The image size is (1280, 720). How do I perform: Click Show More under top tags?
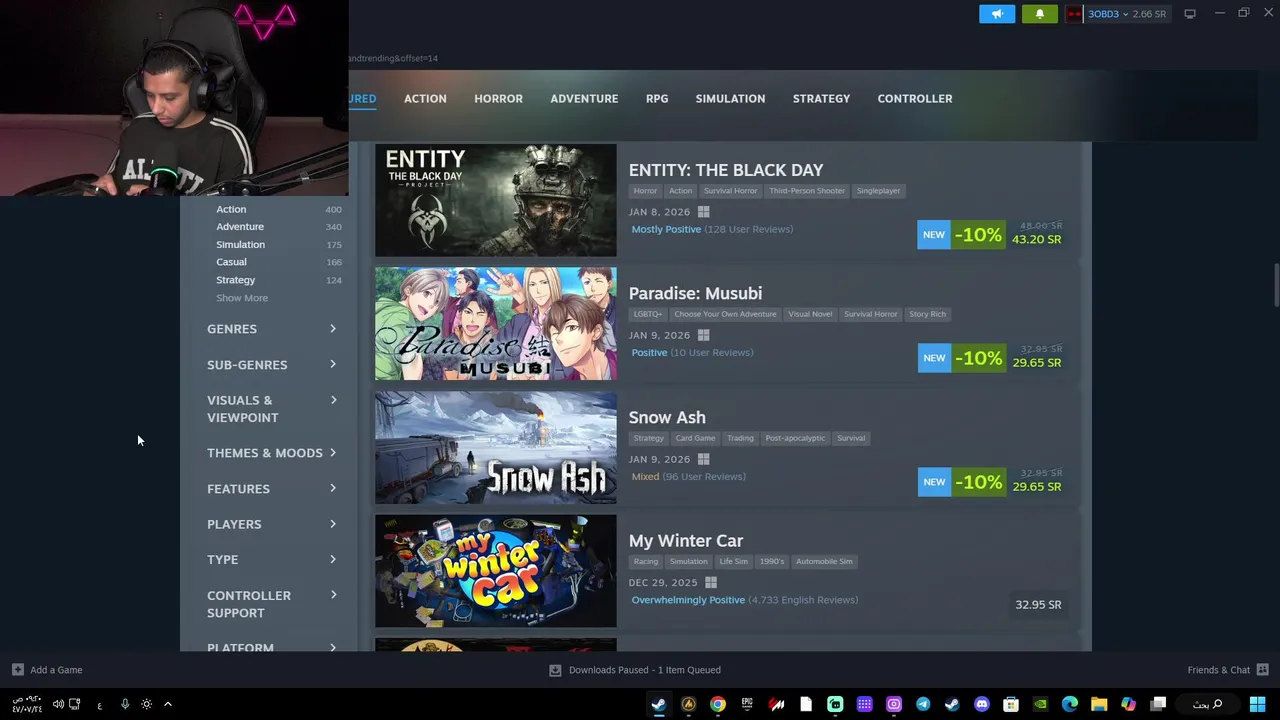coord(242,298)
